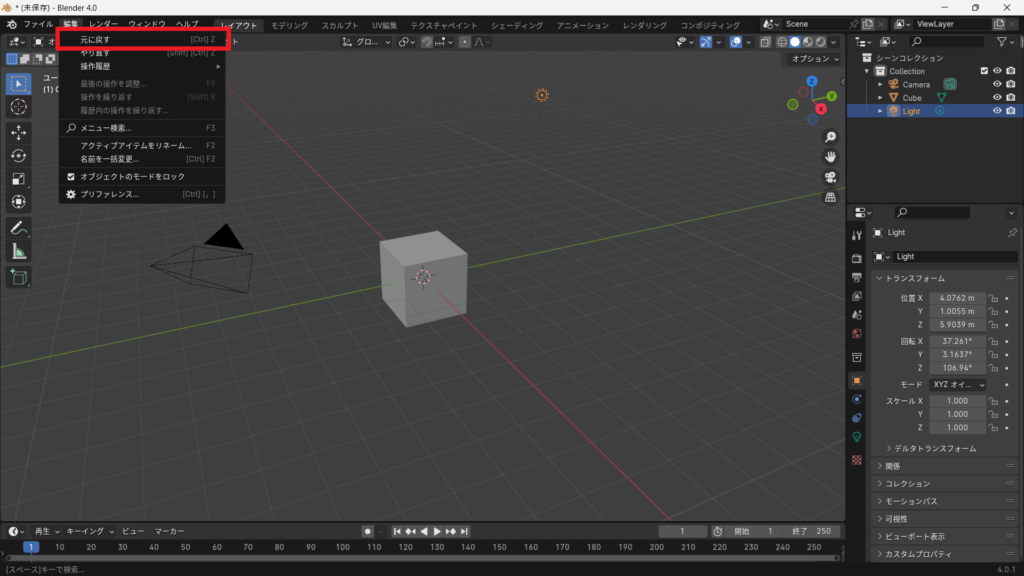Click the frame 1 playhead marker
The image size is (1024, 576).
point(31,547)
